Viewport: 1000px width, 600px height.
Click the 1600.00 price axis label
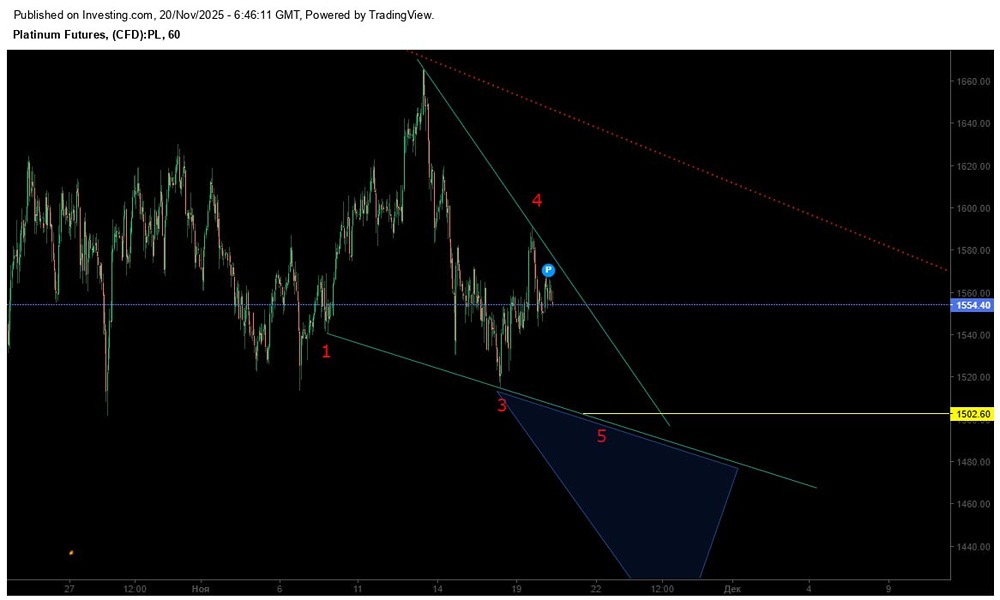(972, 208)
